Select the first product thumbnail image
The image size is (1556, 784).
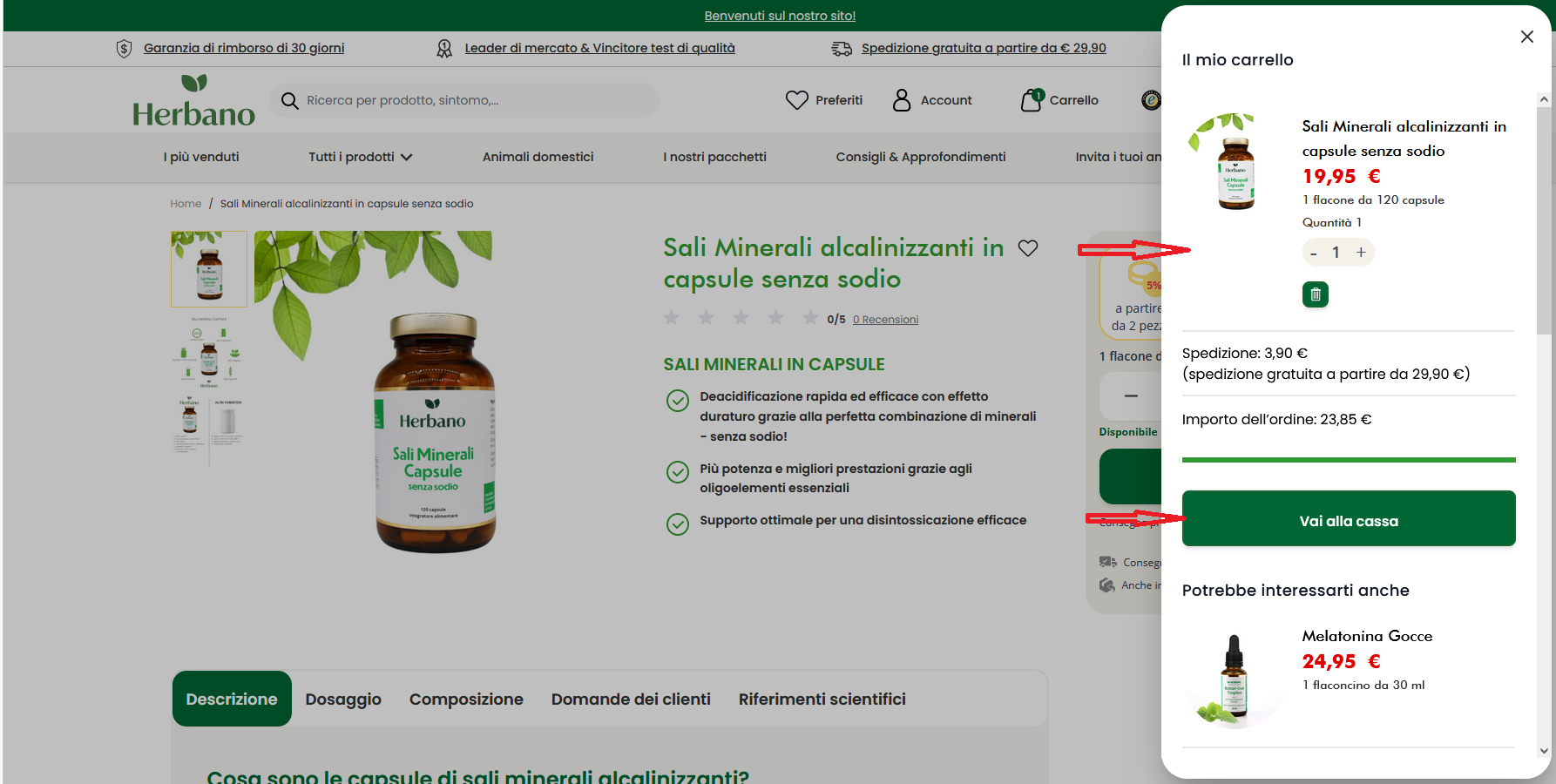pyautogui.click(x=209, y=269)
